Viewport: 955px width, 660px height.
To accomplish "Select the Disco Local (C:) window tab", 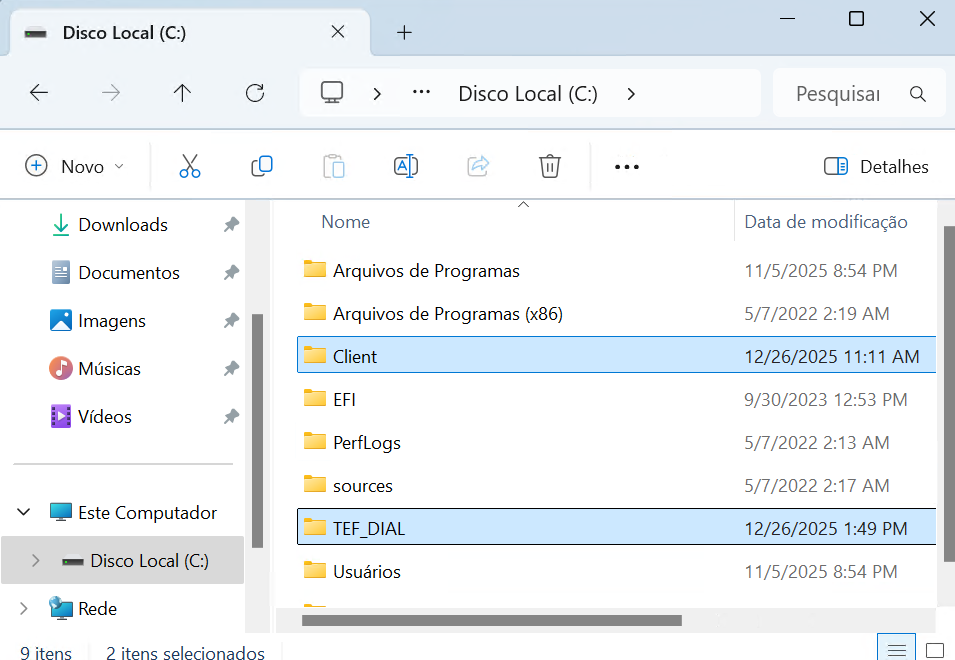I will tap(189, 32).
